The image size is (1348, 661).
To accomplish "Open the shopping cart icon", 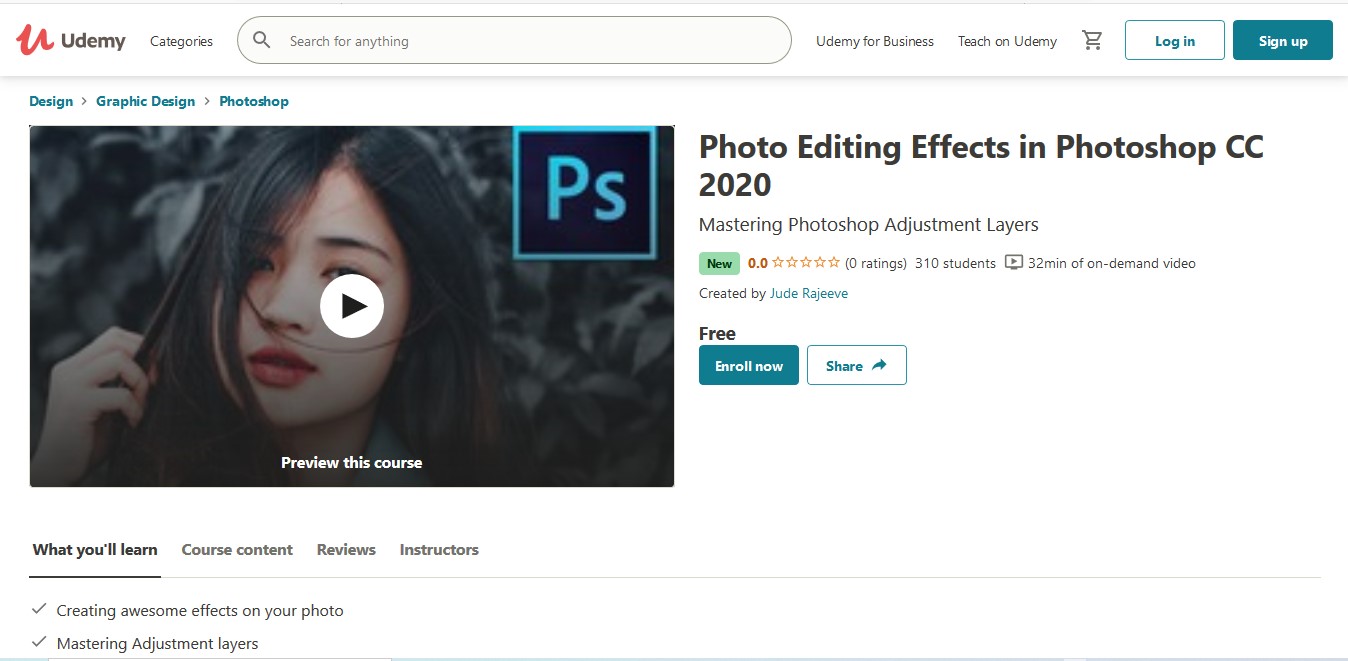I will (1092, 41).
